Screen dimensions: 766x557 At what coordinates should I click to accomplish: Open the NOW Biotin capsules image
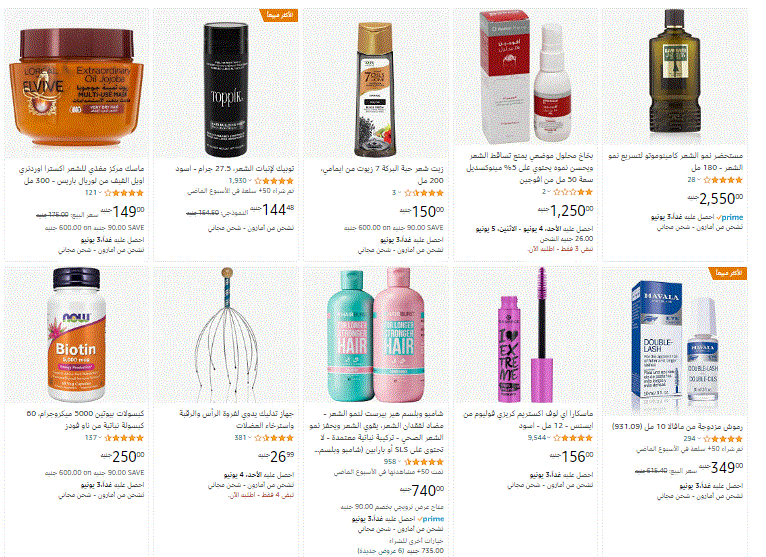pyautogui.click(x=76, y=335)
